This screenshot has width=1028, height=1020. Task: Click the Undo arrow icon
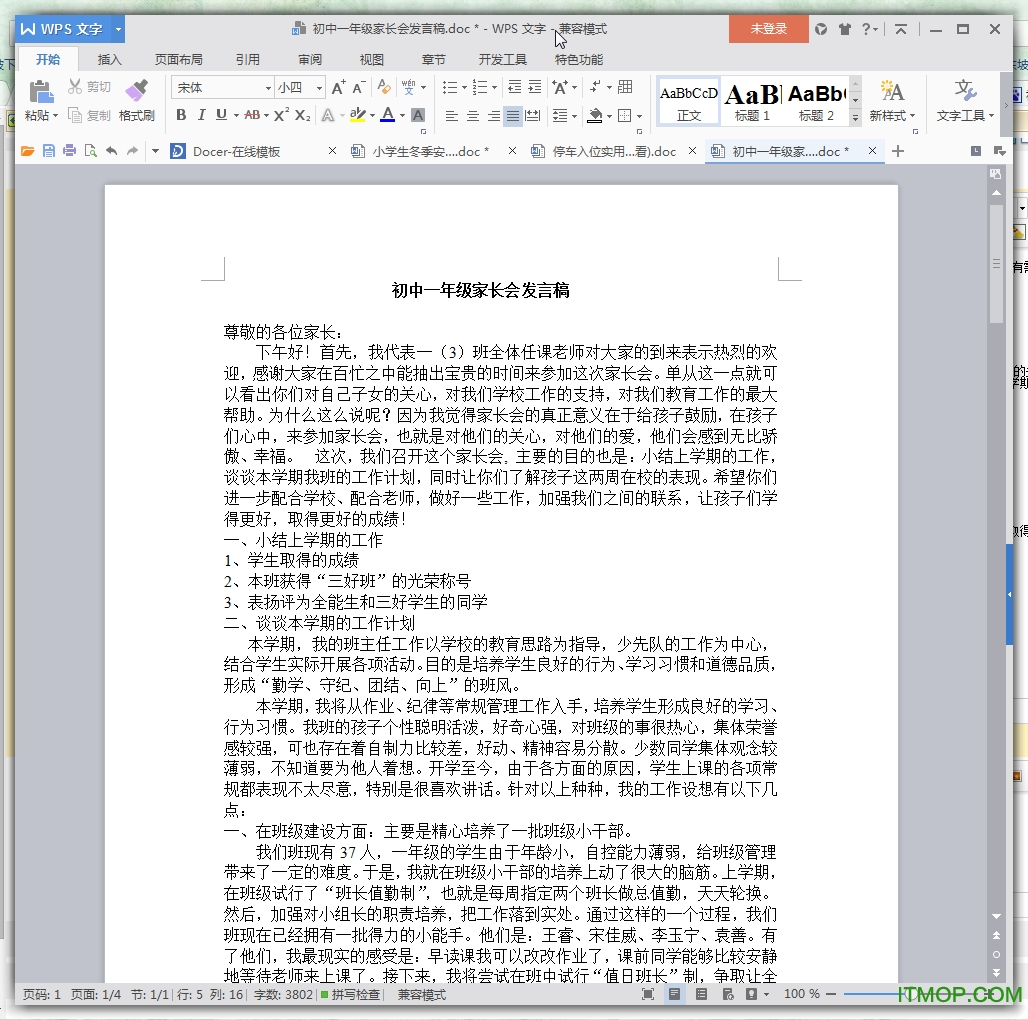coord(111,151)
